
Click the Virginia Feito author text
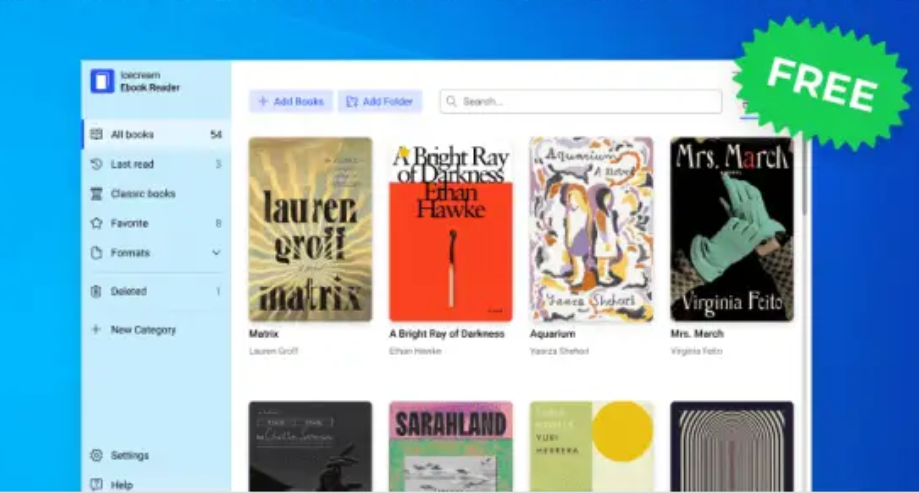click(x=696, y=351)
